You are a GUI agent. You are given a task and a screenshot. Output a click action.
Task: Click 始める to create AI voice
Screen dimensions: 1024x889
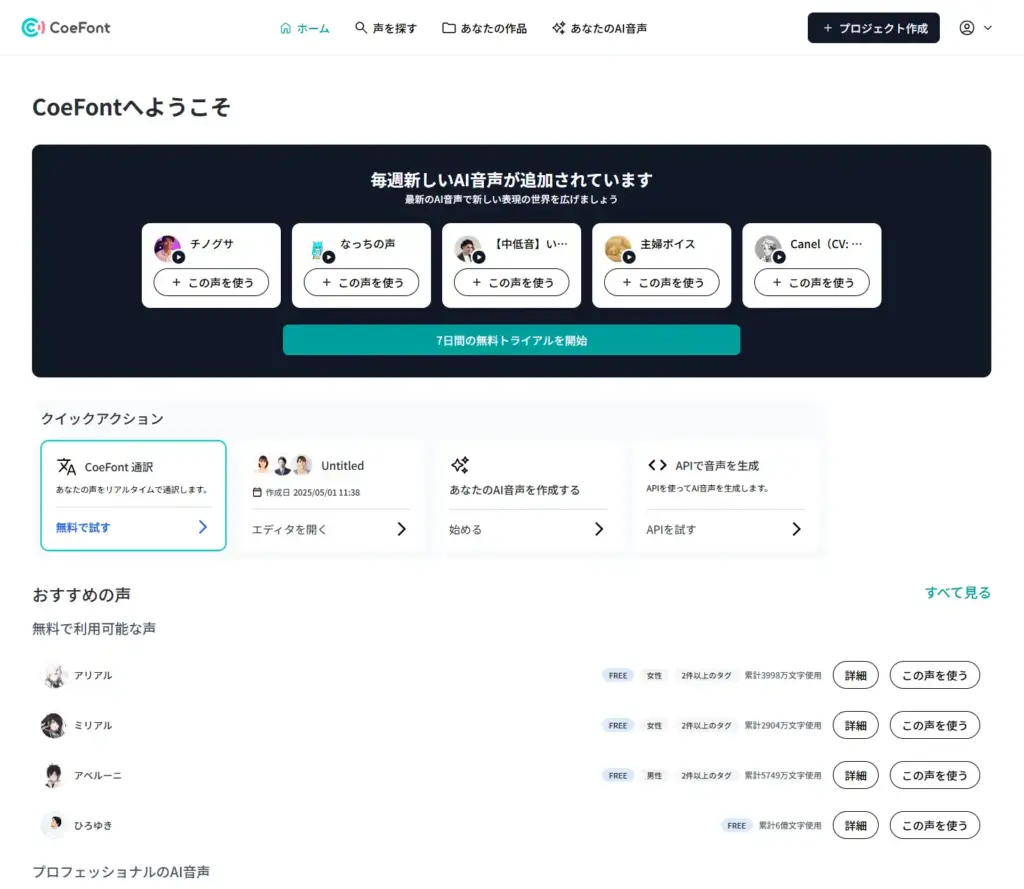coord(466,530)
